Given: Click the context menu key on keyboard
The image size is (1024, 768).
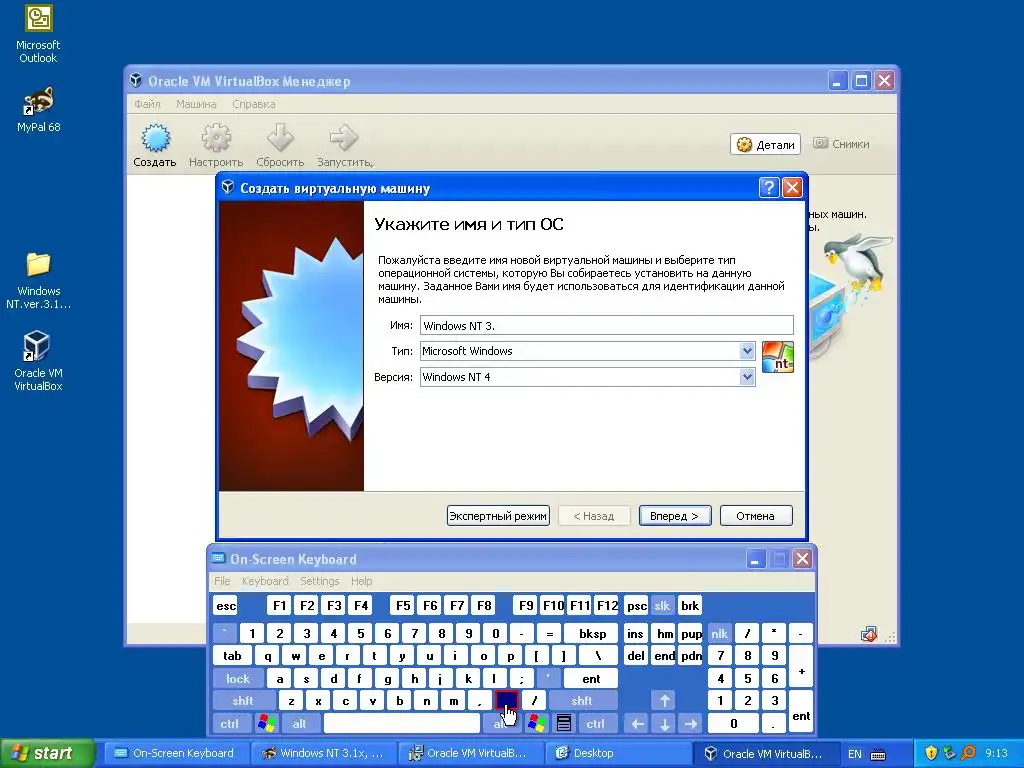Looking at the screenshot, I should point(564,724).
